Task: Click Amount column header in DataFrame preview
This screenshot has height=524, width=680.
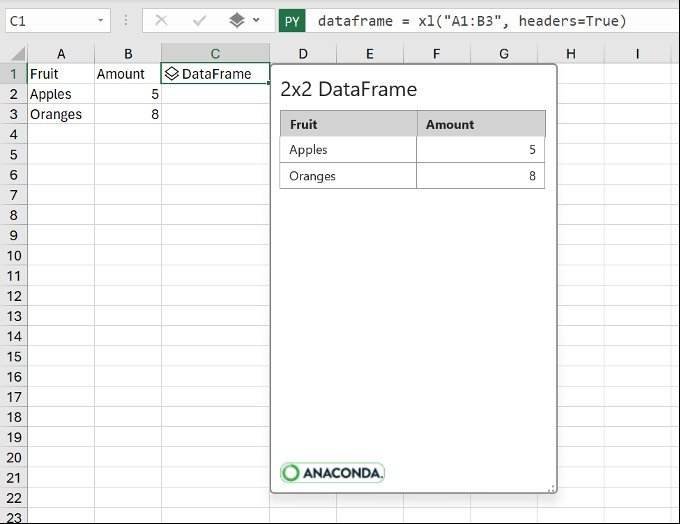Action: [480, 124]
